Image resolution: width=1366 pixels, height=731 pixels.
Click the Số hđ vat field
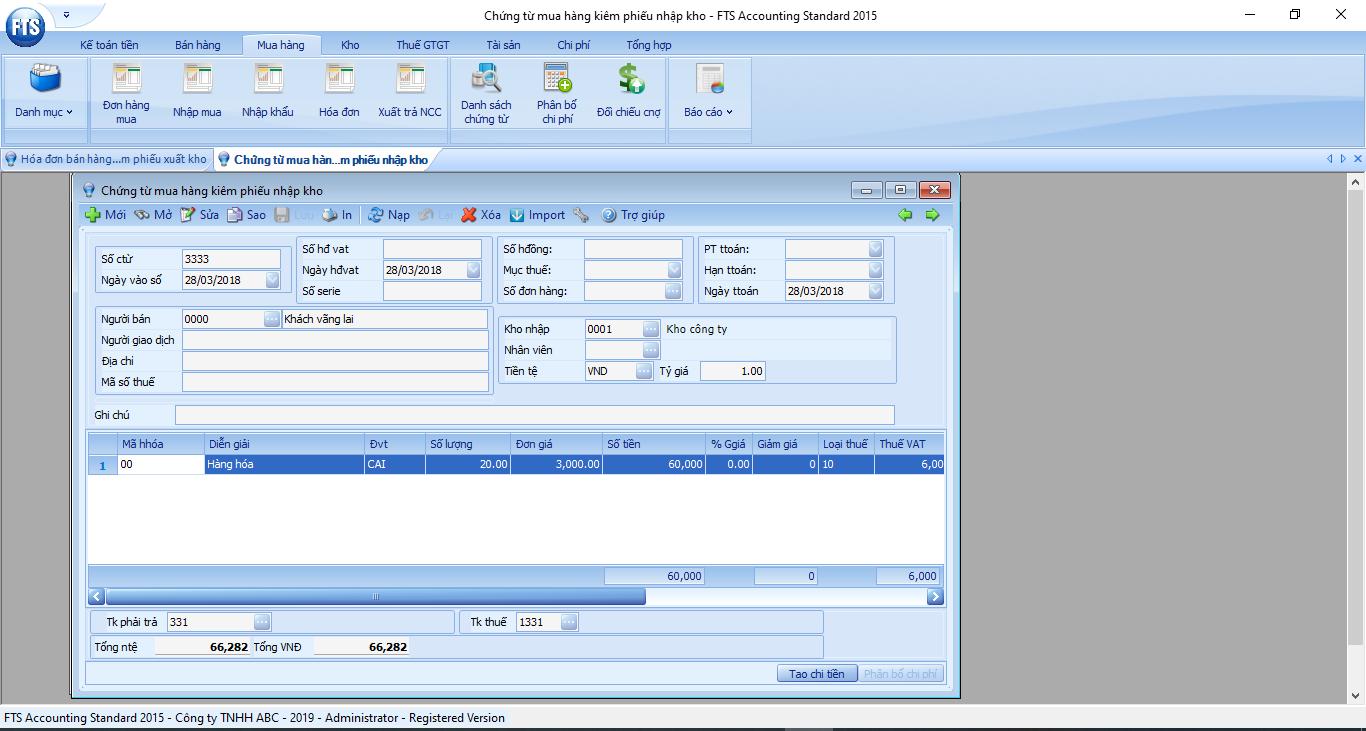[x=432, y=249]
